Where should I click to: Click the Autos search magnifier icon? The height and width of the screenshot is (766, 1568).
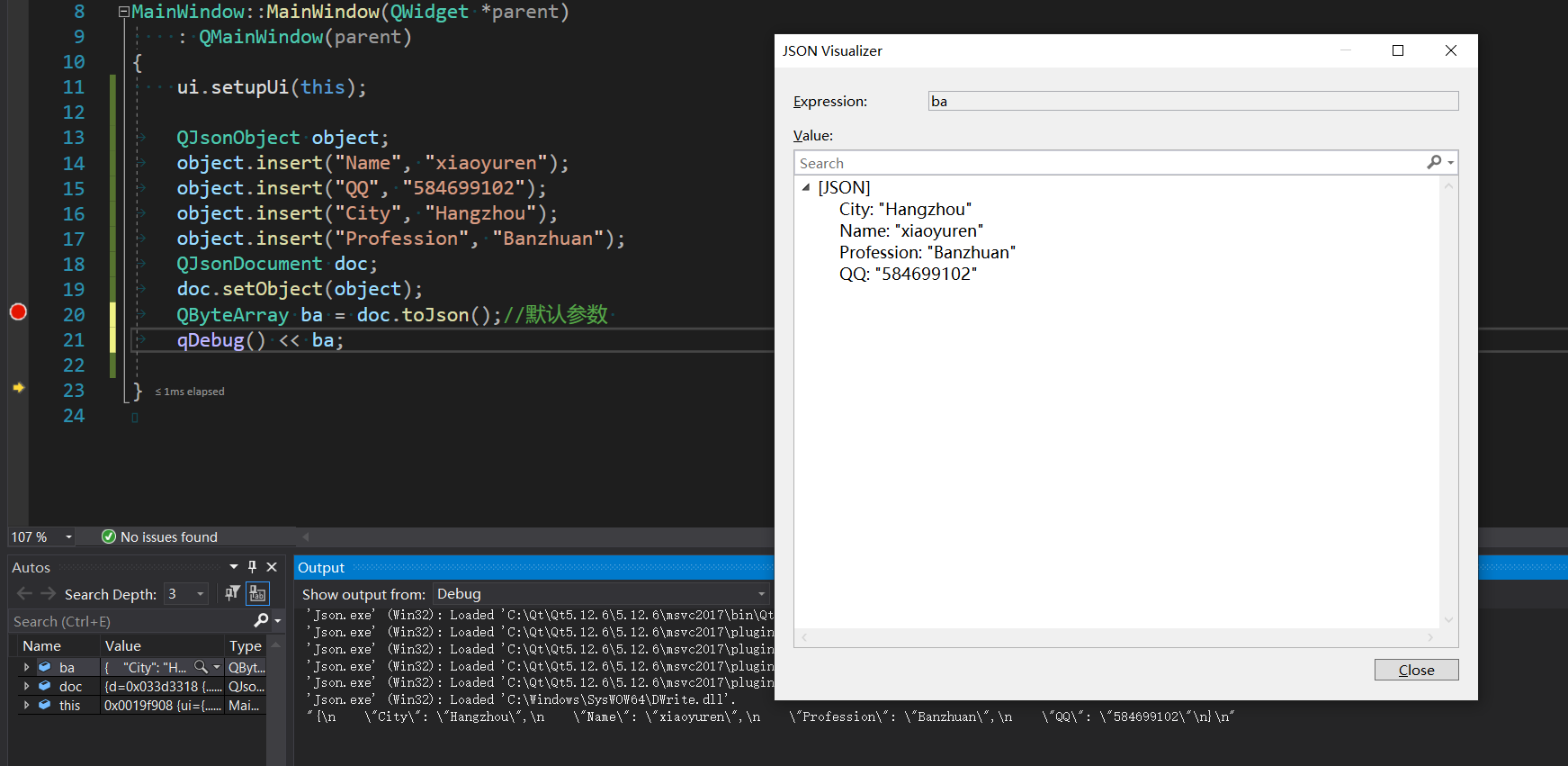tap(261, 620)
